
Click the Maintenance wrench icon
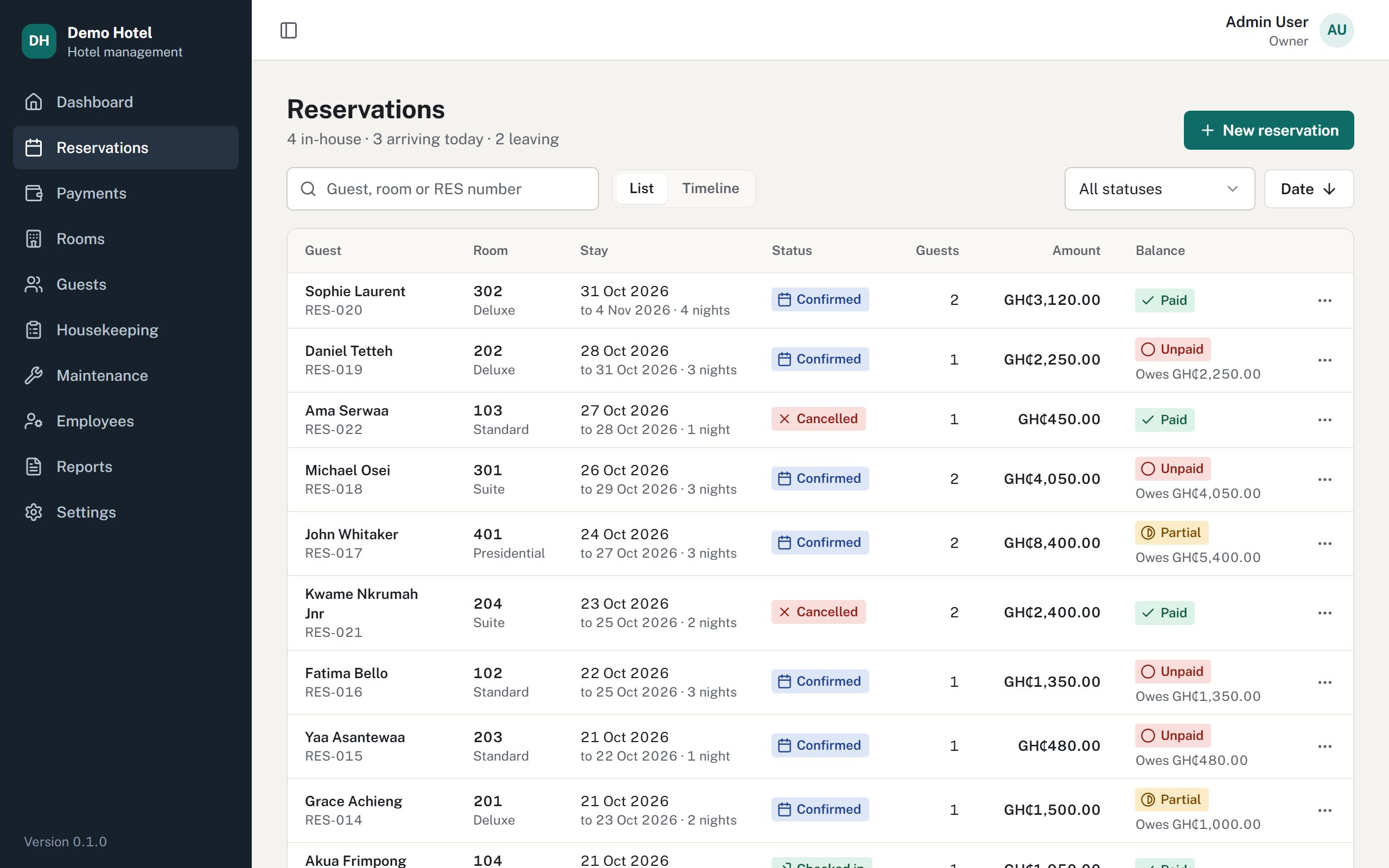tap(34, 375)
